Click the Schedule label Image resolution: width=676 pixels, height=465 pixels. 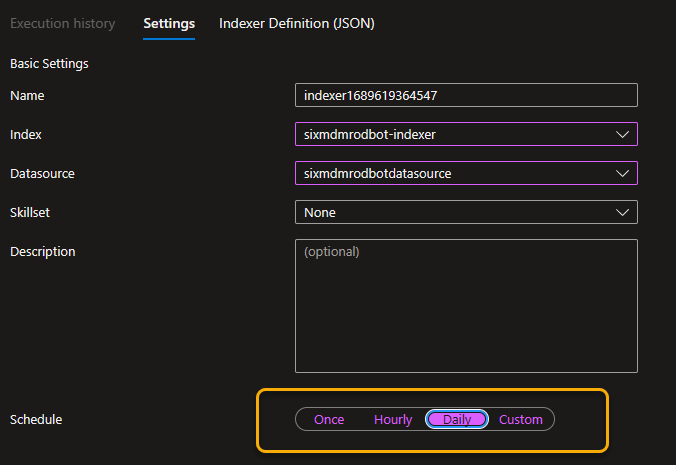pyautogui.click(x=36, y=419)
